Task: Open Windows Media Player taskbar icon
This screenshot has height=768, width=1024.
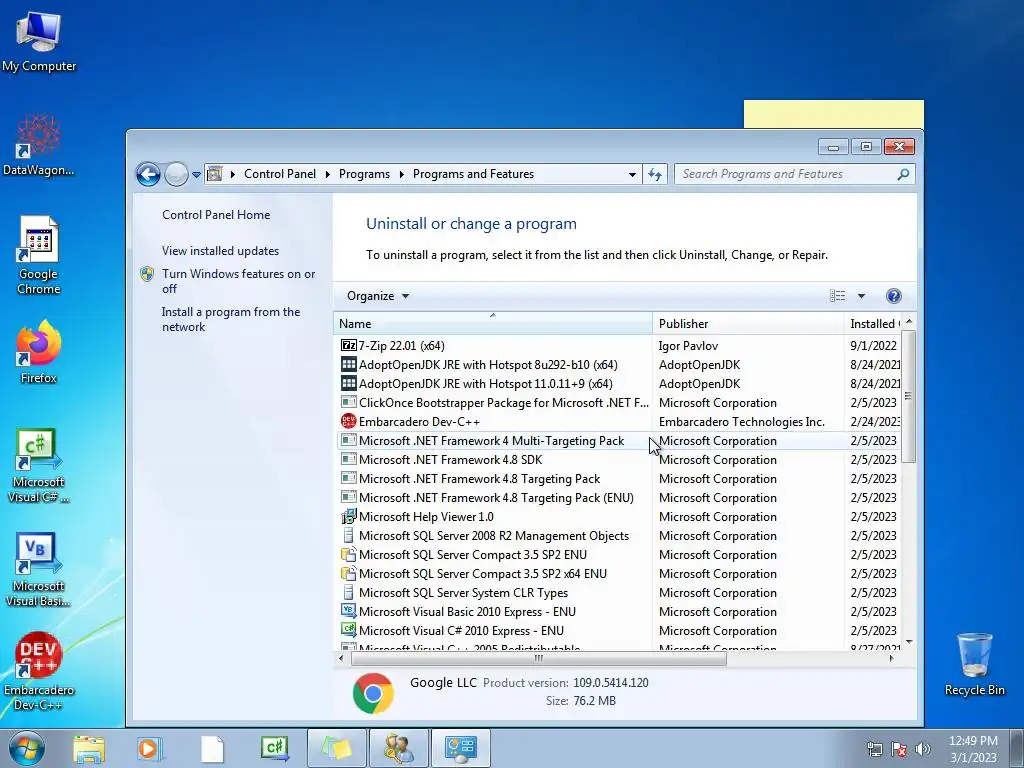Action: click(150, 749)
